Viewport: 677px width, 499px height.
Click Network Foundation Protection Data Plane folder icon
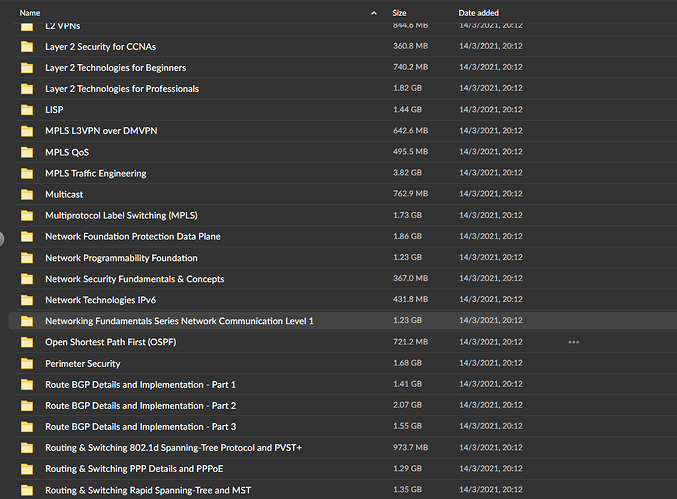[27, 237]
